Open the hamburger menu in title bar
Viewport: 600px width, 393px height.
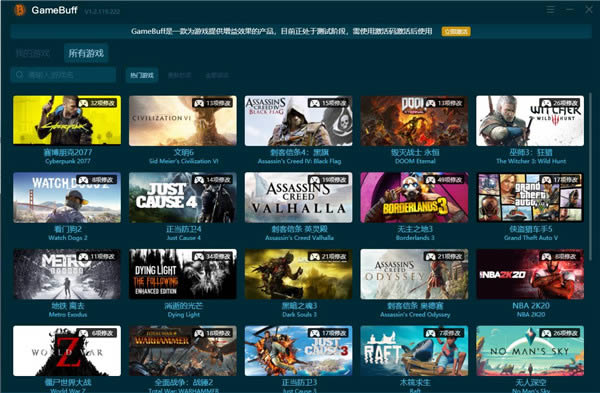550,10
